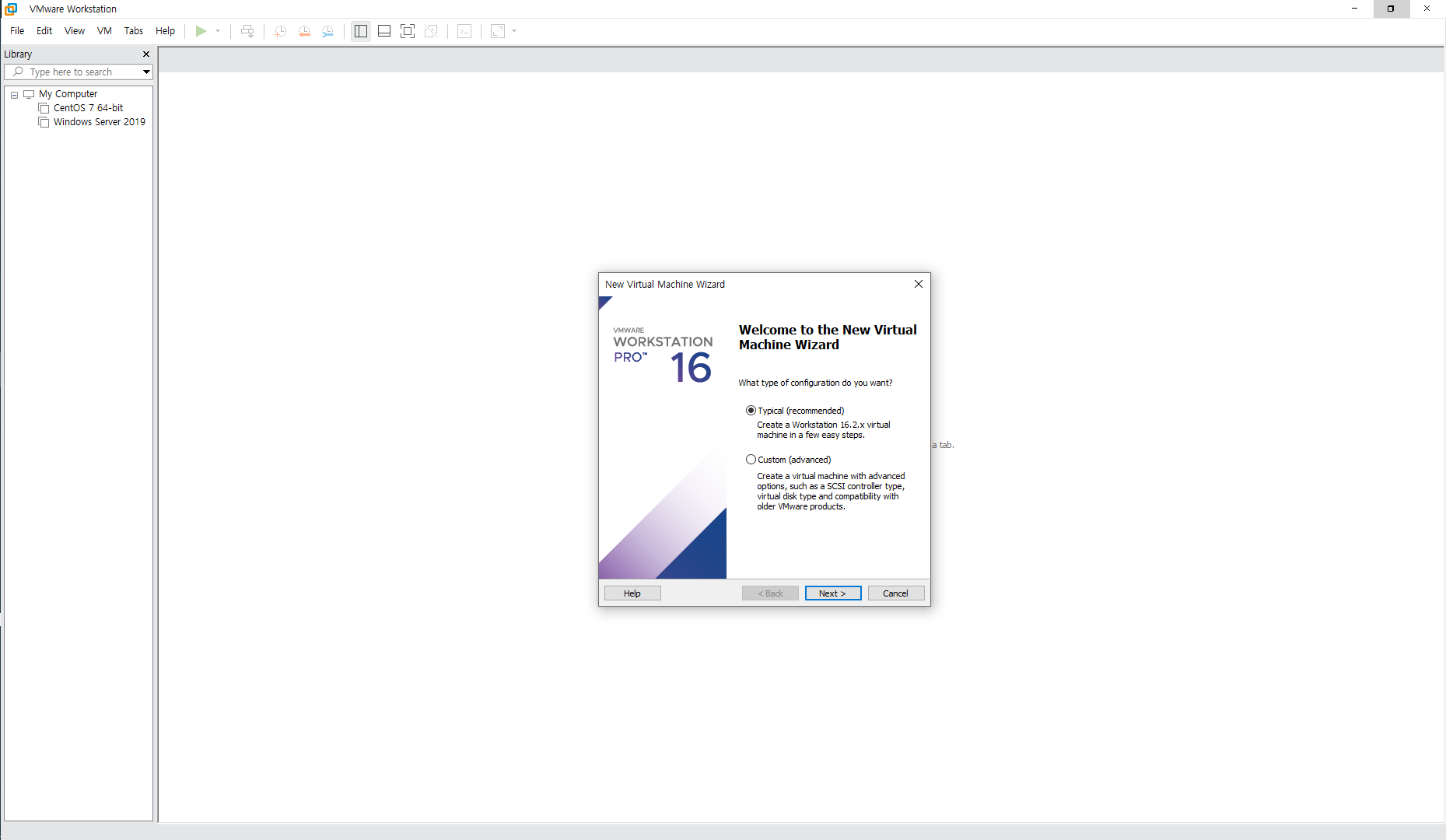Click the Send Ctrl+Alt+Del toolbar icon

[247, 31]
